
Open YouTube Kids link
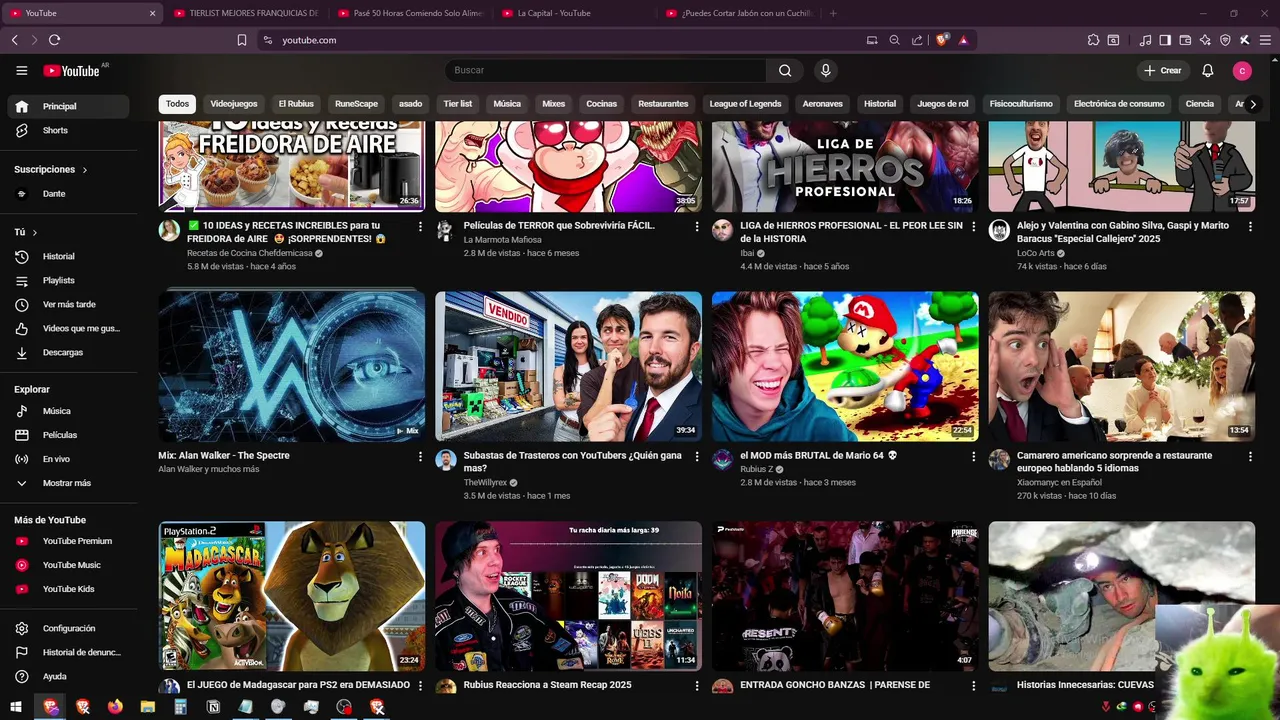tap(68, 589)
